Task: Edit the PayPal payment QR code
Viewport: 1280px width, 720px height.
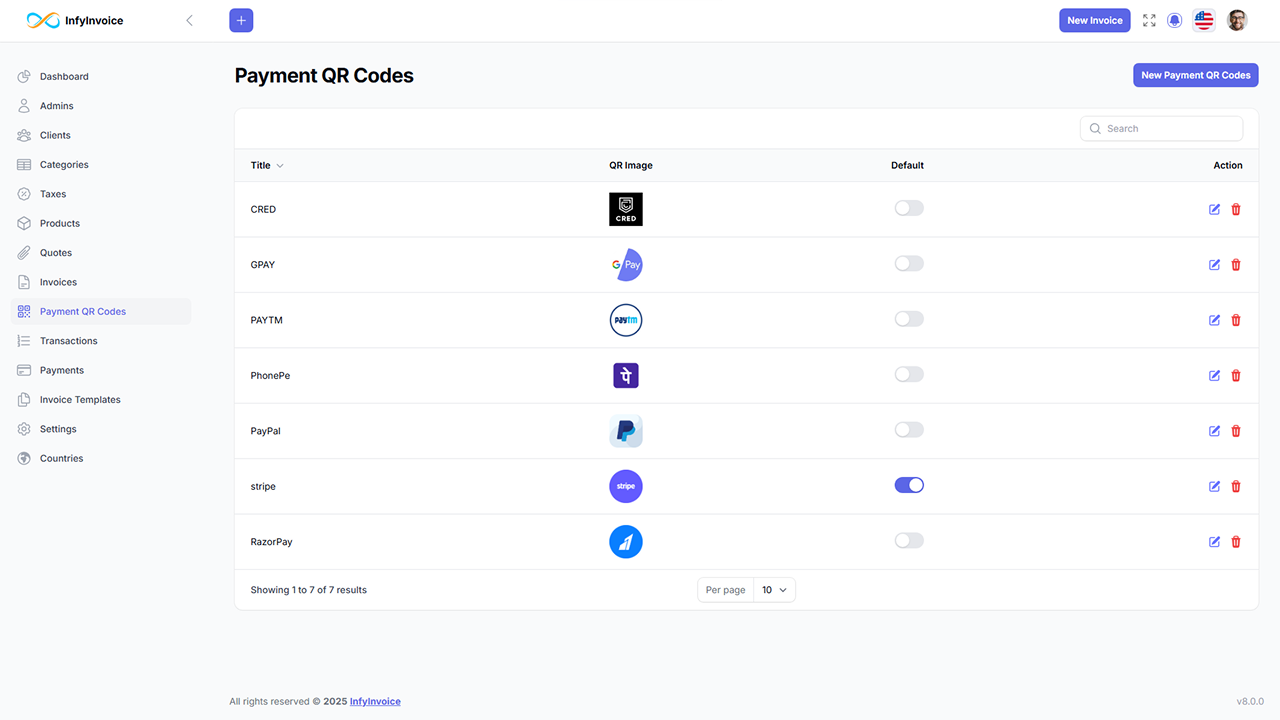Action: (x=1213, y=431)
